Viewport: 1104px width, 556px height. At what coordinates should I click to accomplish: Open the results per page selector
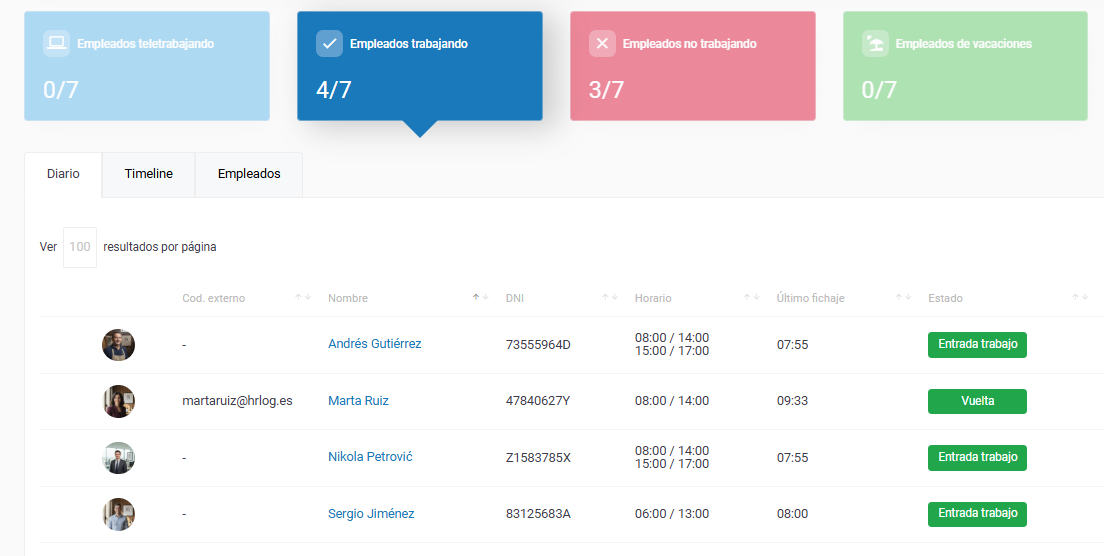click(80, 247)
